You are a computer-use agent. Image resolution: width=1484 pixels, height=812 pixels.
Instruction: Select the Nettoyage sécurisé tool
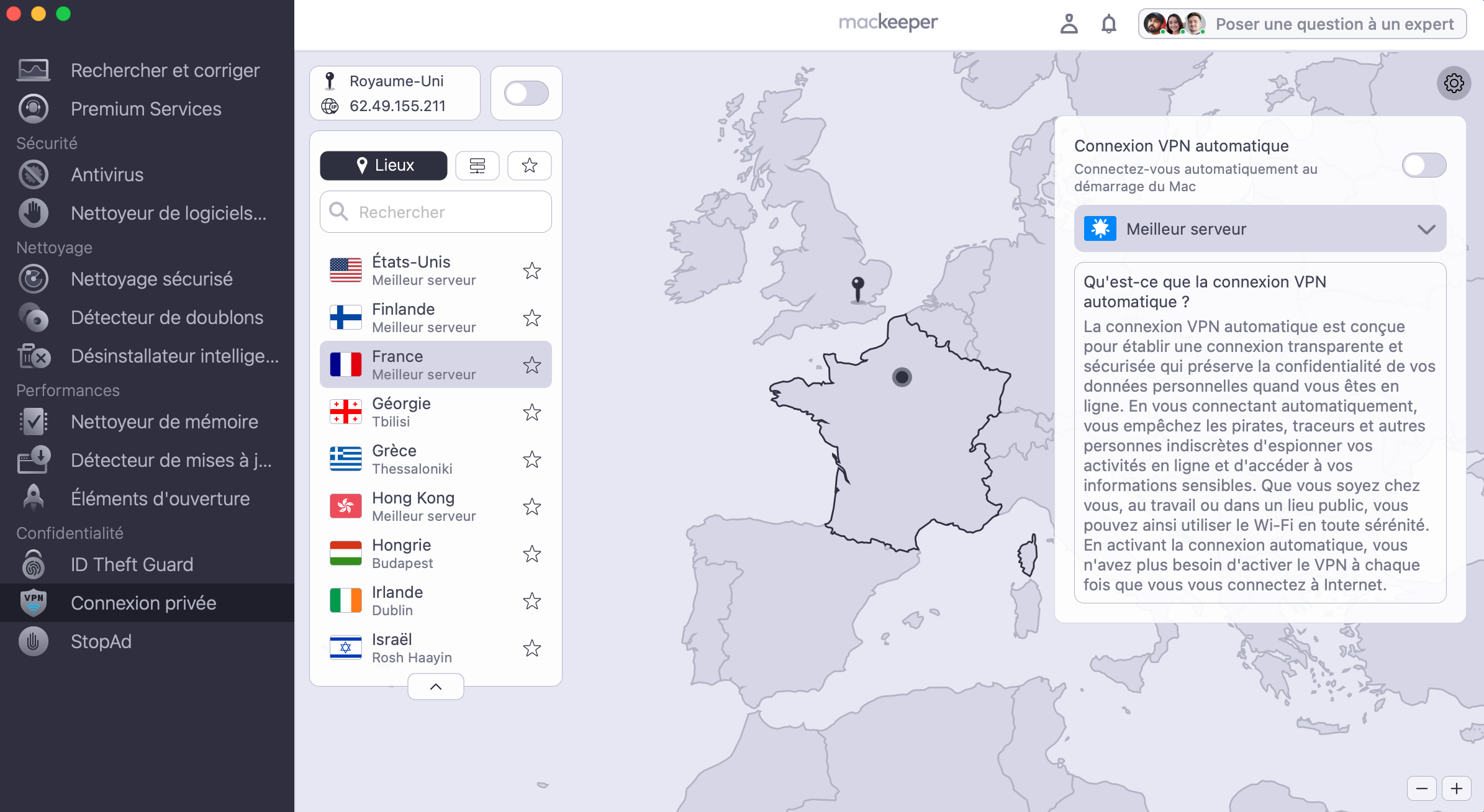click(x=152, y=279)
